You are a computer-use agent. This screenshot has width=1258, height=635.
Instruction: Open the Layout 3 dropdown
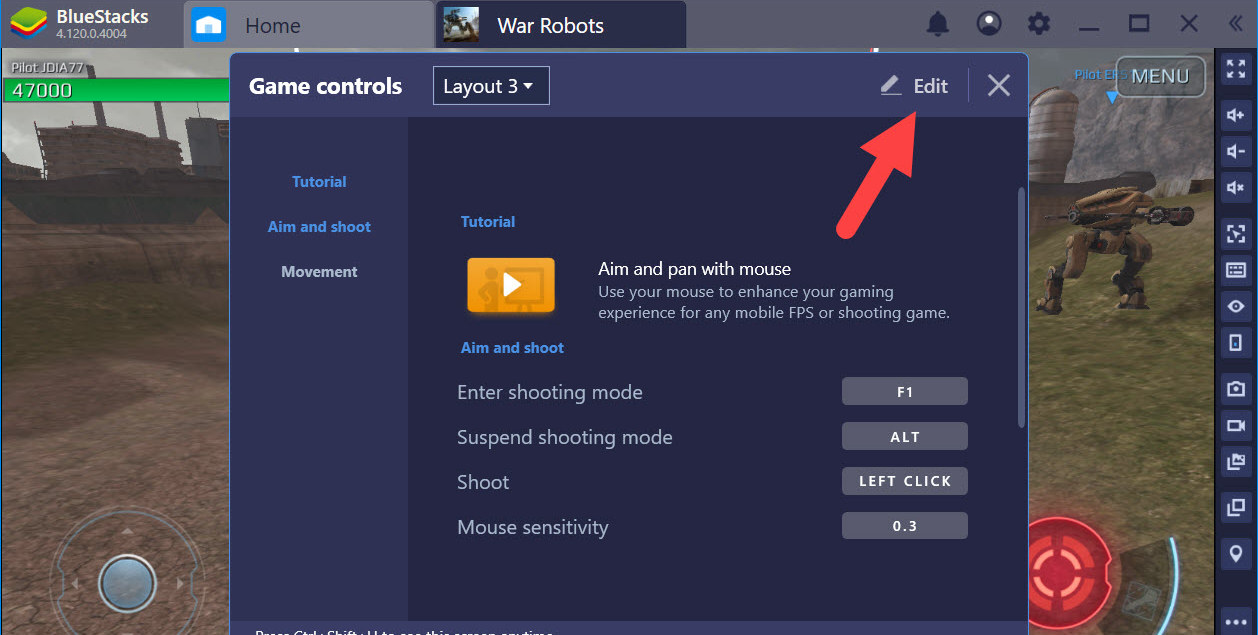[x=491, y=86]
